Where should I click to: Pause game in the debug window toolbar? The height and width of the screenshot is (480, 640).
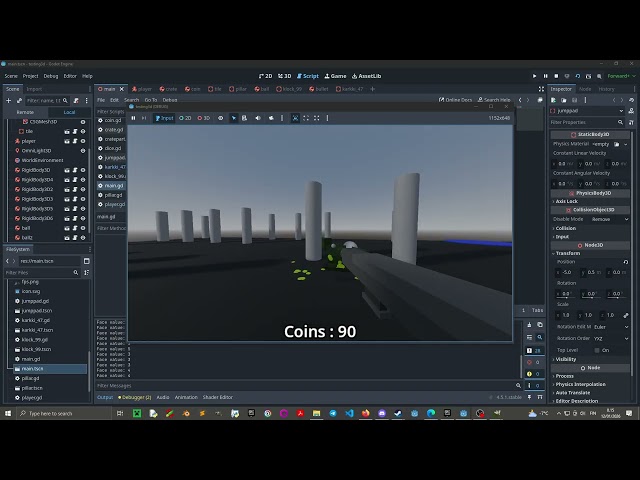tap(133, 118)
